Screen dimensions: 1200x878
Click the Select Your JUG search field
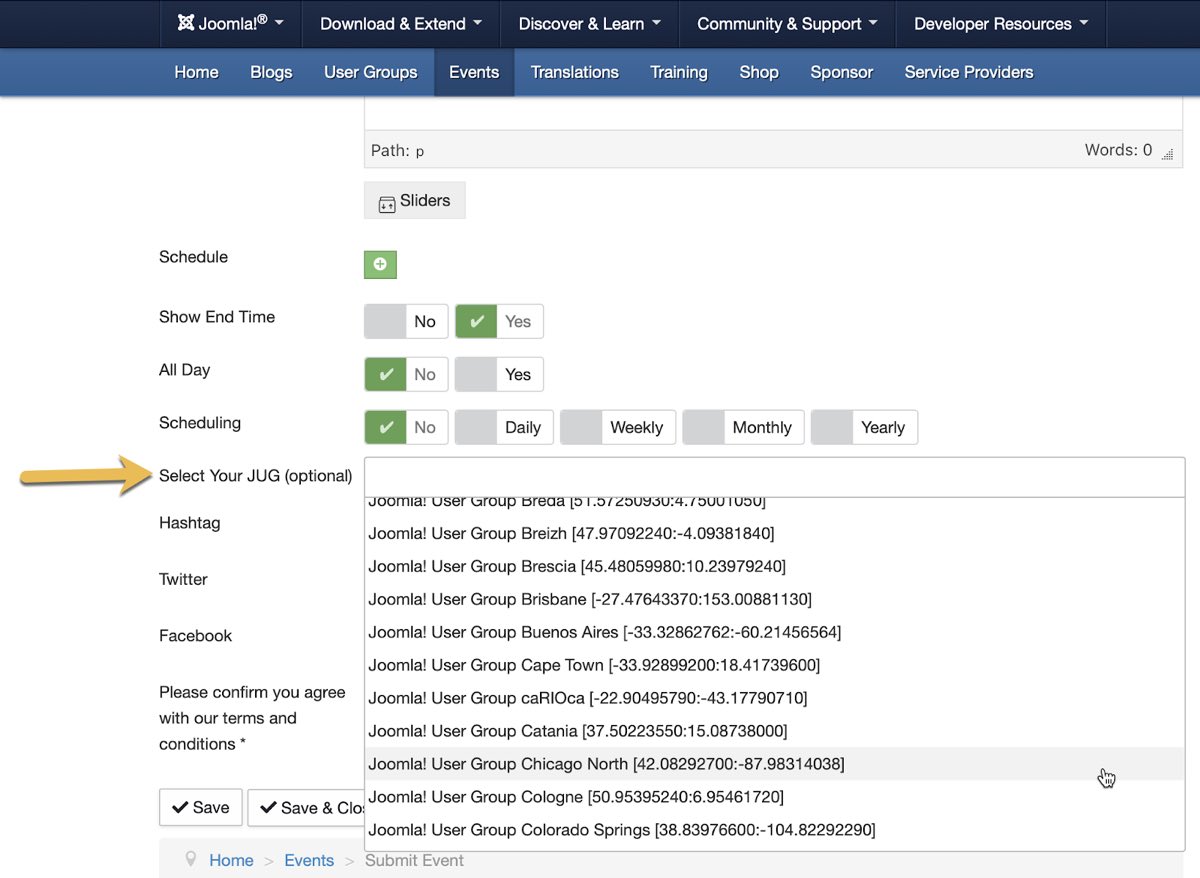[773, 477]
